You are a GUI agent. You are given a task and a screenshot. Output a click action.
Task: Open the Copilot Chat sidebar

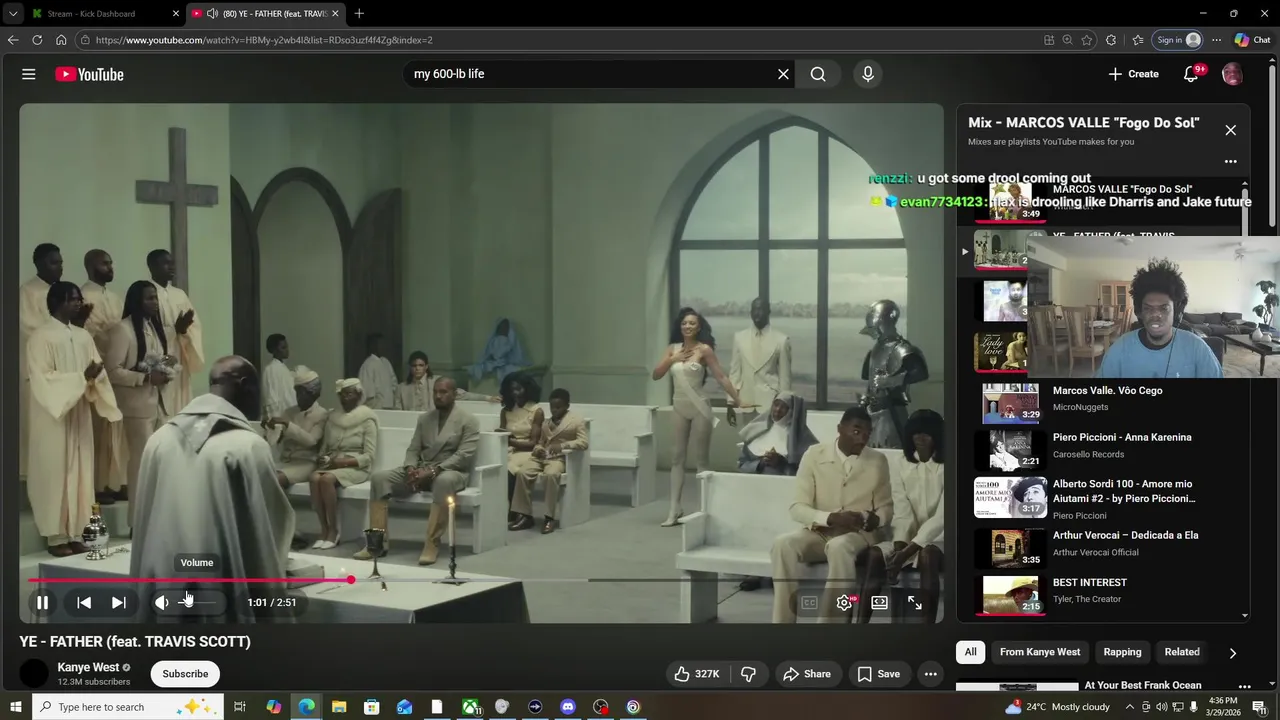[1253, 40]
